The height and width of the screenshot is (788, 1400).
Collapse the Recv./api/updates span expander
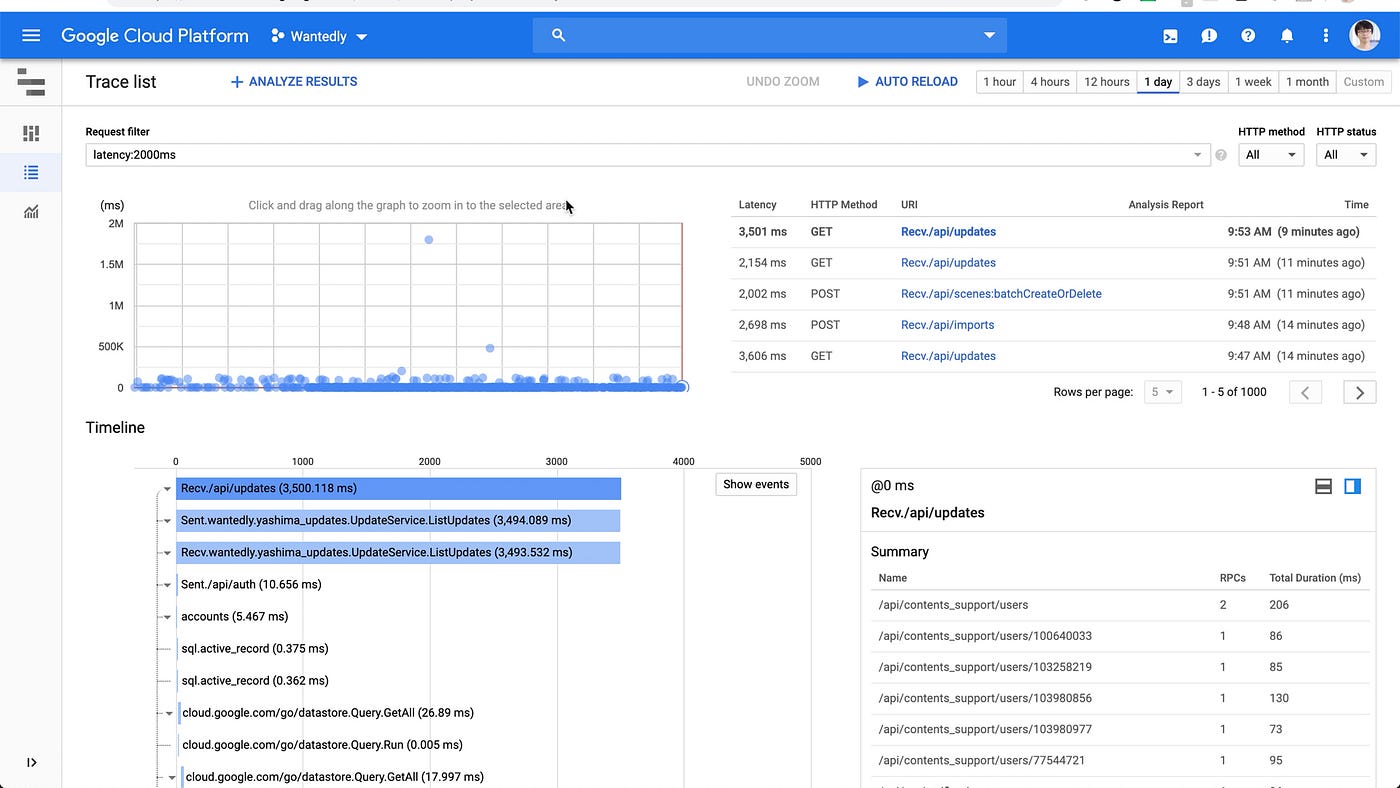pos(167,489)
